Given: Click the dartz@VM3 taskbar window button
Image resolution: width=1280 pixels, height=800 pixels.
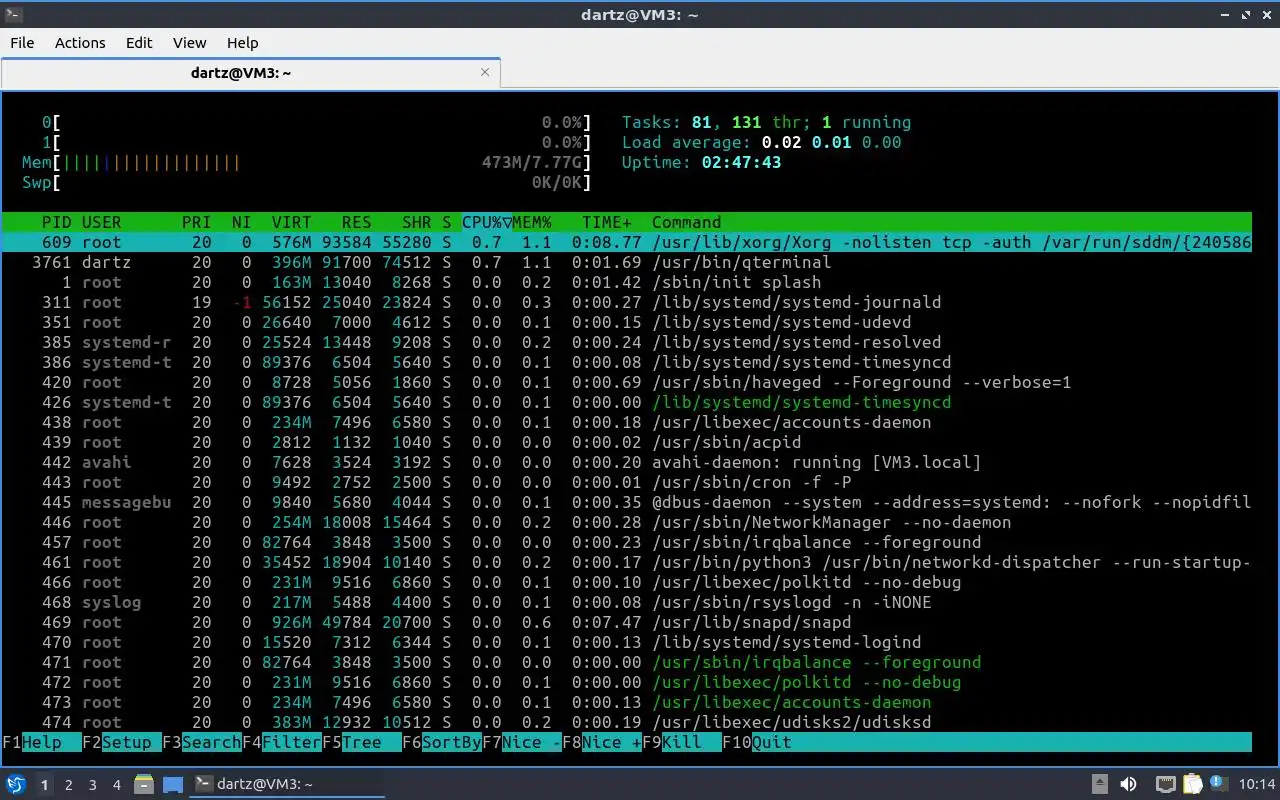Looking at the screenshot, I should coord(288,785).
